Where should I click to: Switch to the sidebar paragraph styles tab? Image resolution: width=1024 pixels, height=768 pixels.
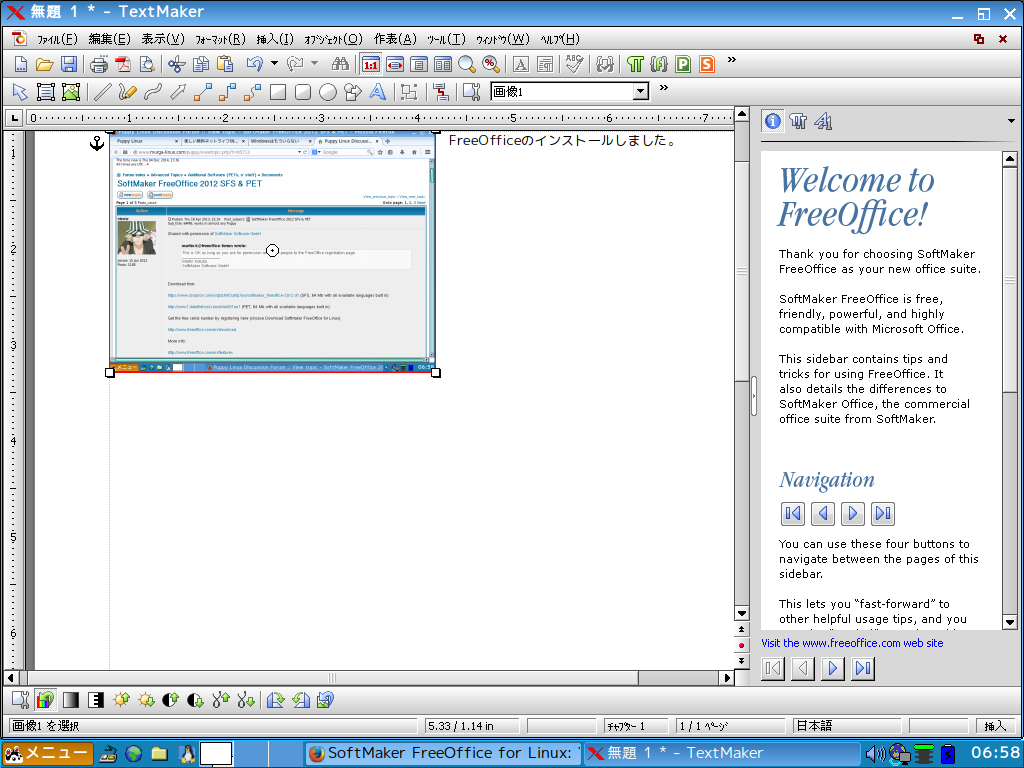[x=798, y=121]
